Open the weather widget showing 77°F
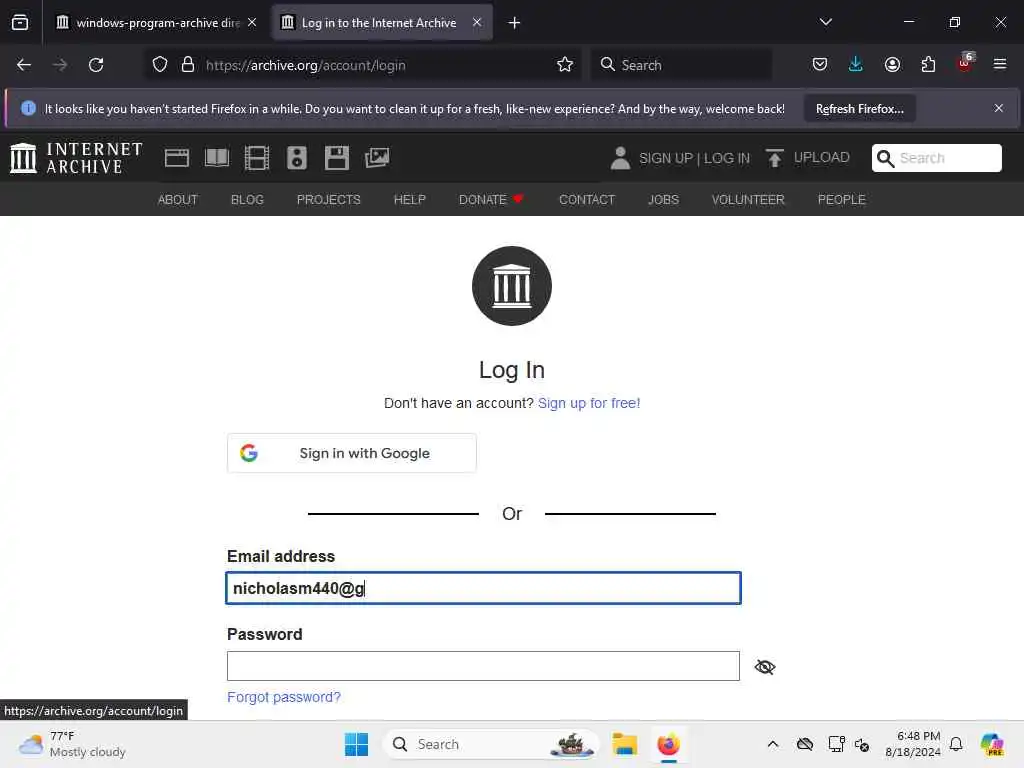1024x768 pixels. (x=72, y=744)
